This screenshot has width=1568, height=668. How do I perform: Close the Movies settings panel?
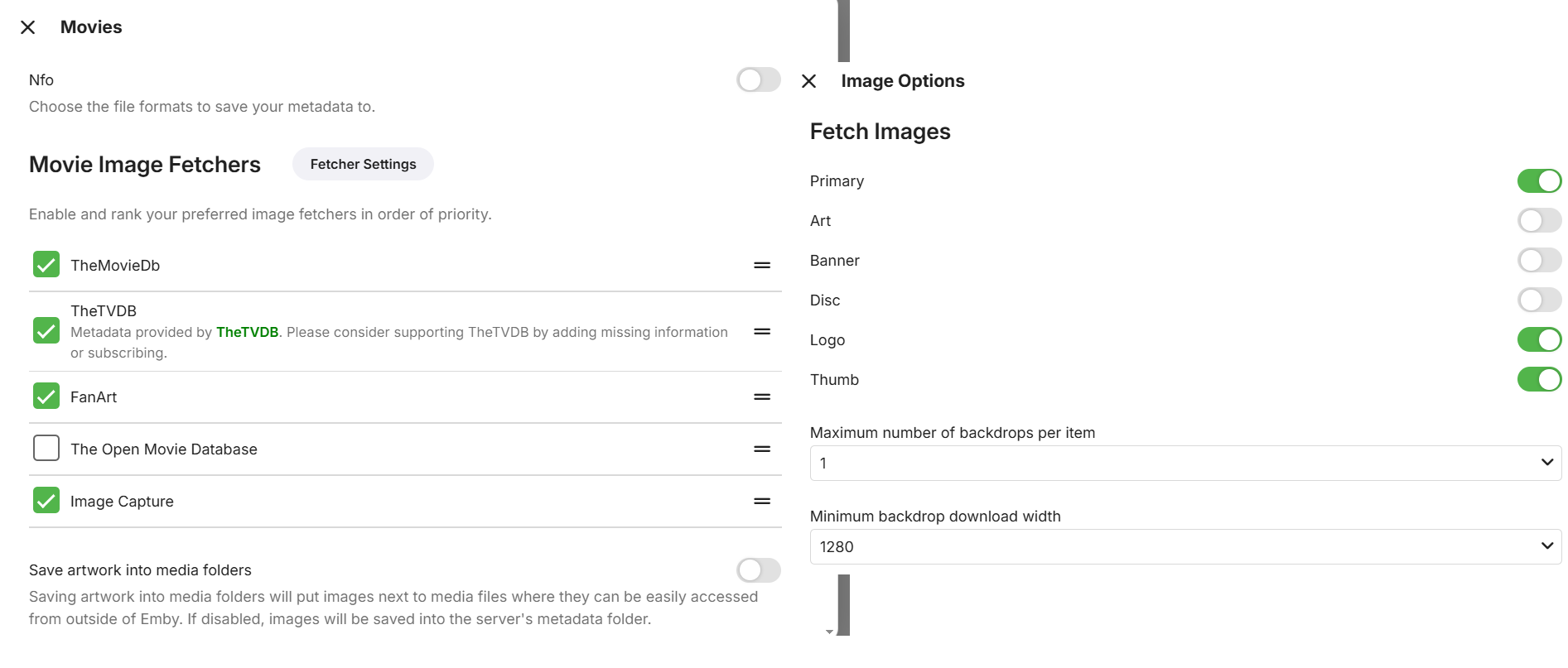[27, 27]
